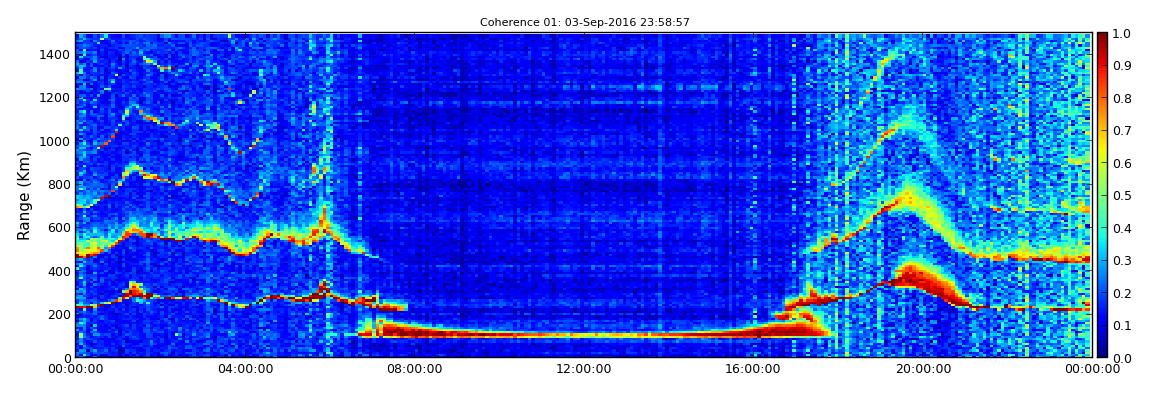Click the 12:00:00 time axis label
This screenshot has width=1150, height=407.
[585, 369]
